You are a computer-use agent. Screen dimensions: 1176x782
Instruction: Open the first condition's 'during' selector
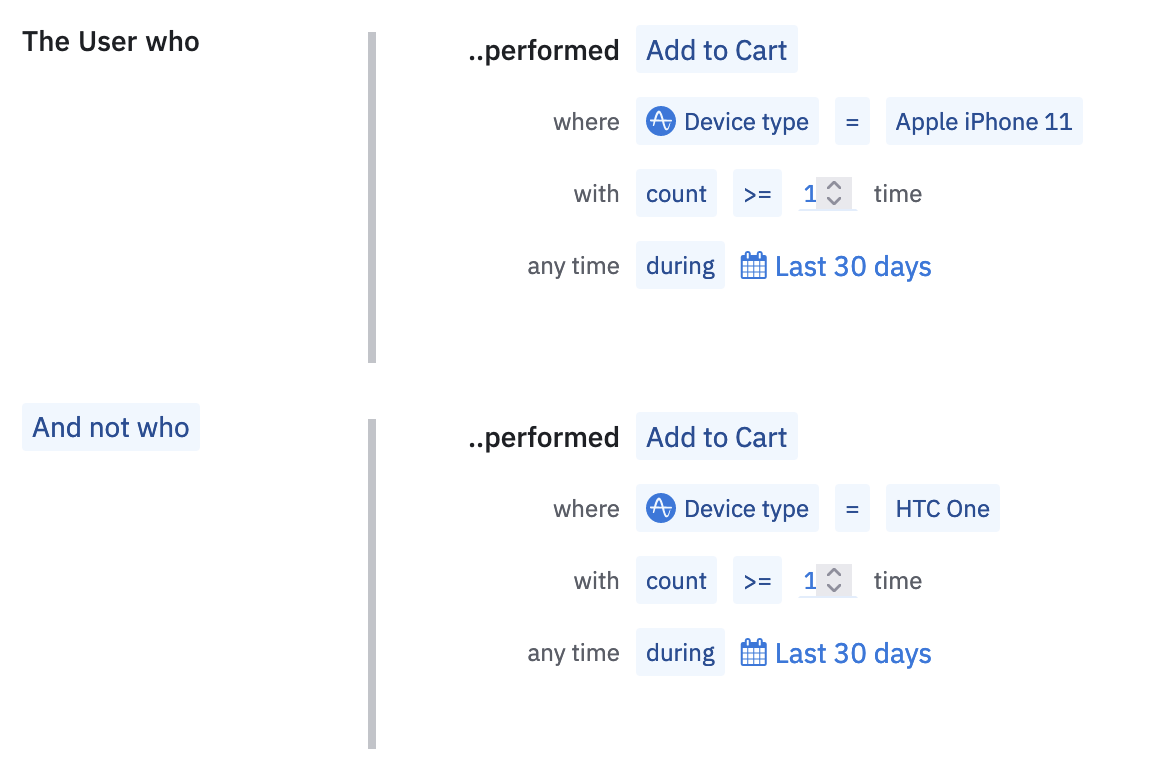[x=680, y=266]
